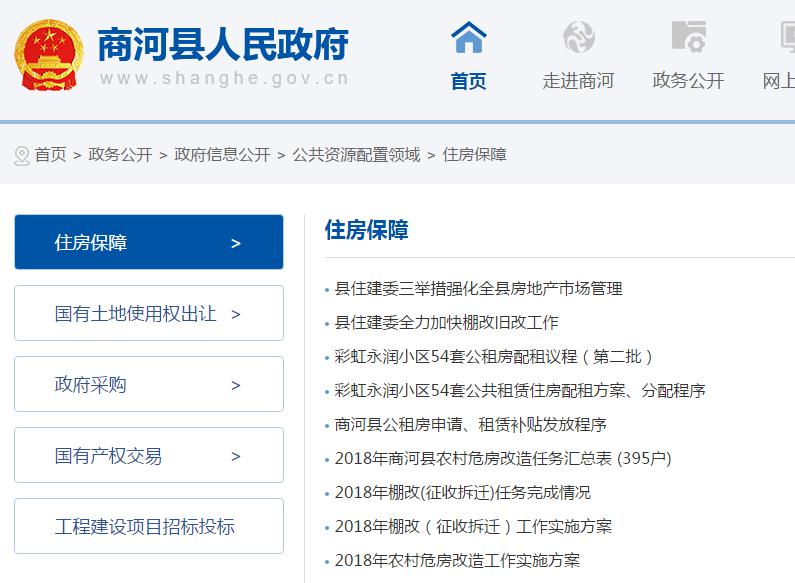Screen dimensions: 795x583
Task: Click the folder-gear icon above 政务公开
Action: (x=689, y=37)
